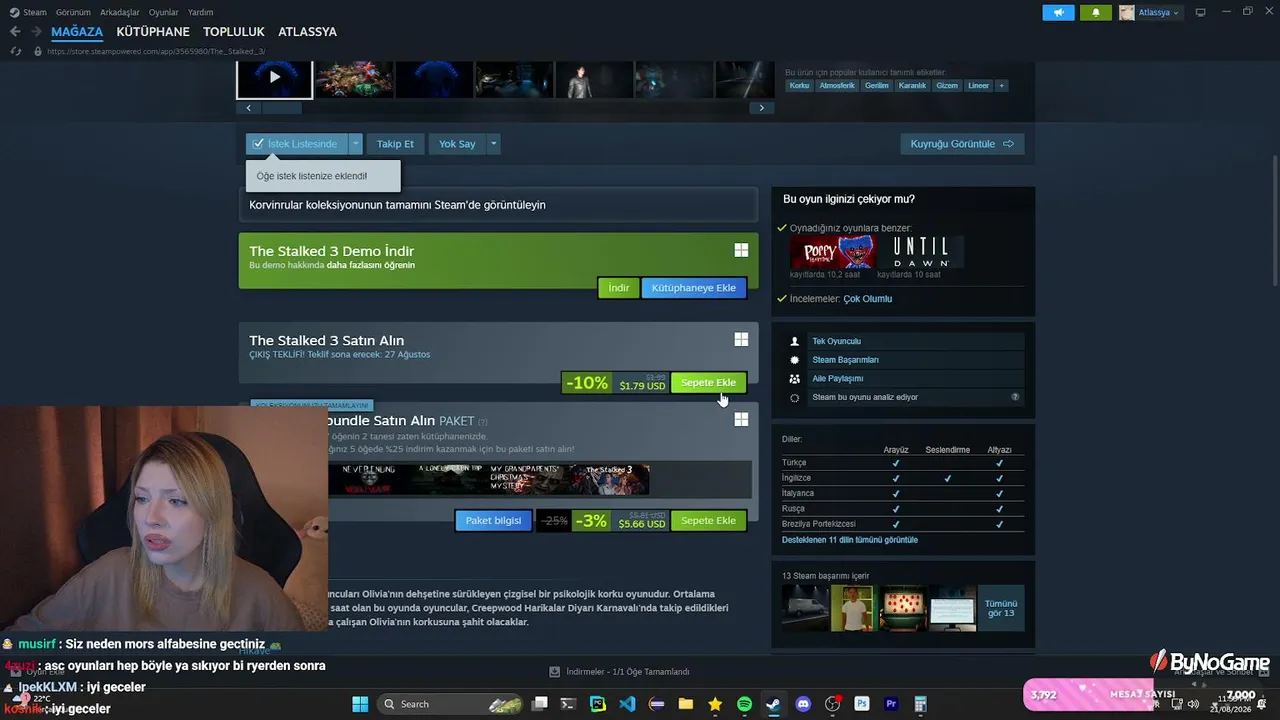
Task: Open the Poppy Playtime similar game thumbnail
Action: pos(833,252)
